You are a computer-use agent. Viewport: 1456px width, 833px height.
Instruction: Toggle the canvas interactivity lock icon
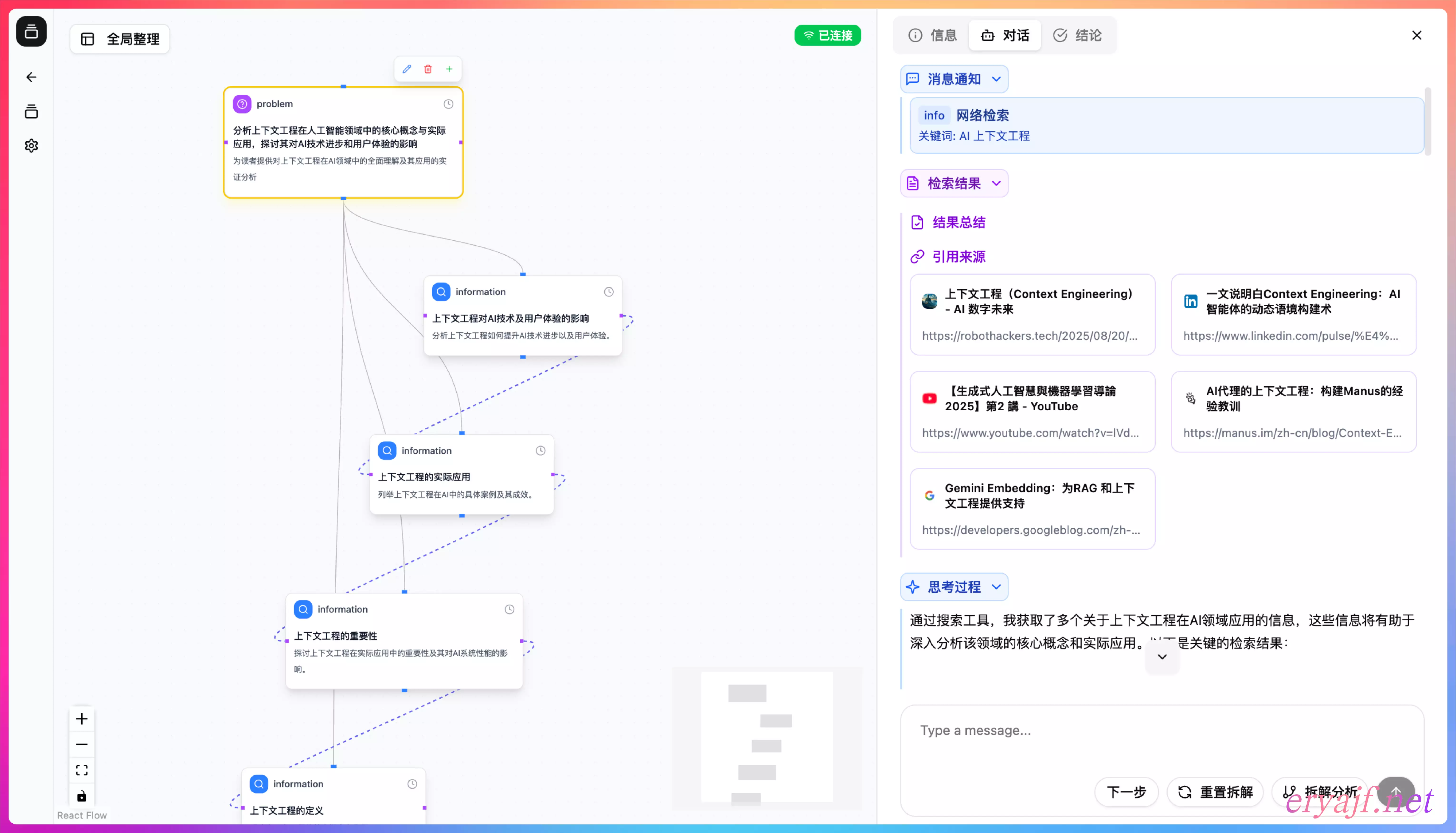coord(82,796)
